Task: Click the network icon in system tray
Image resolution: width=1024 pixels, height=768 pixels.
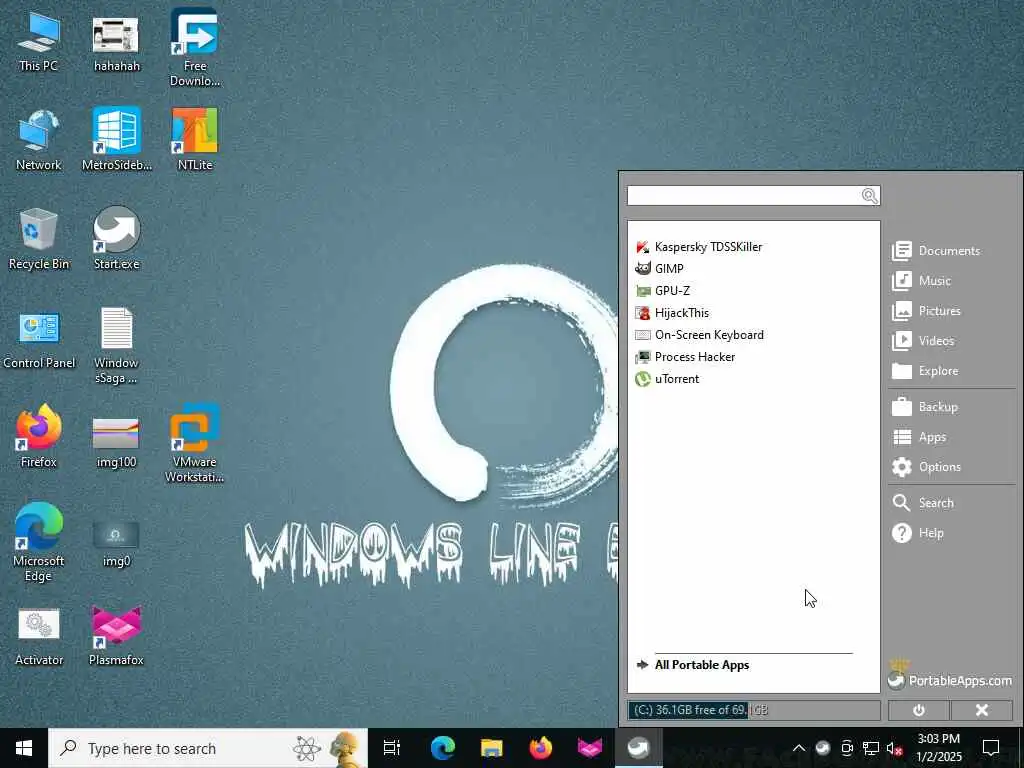Action: tap(871, 748)
